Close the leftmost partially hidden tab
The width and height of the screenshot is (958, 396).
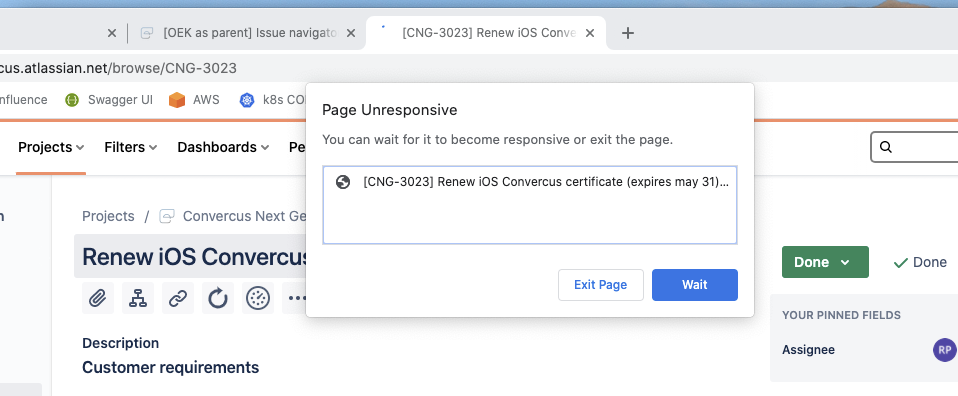coord(111,33)
